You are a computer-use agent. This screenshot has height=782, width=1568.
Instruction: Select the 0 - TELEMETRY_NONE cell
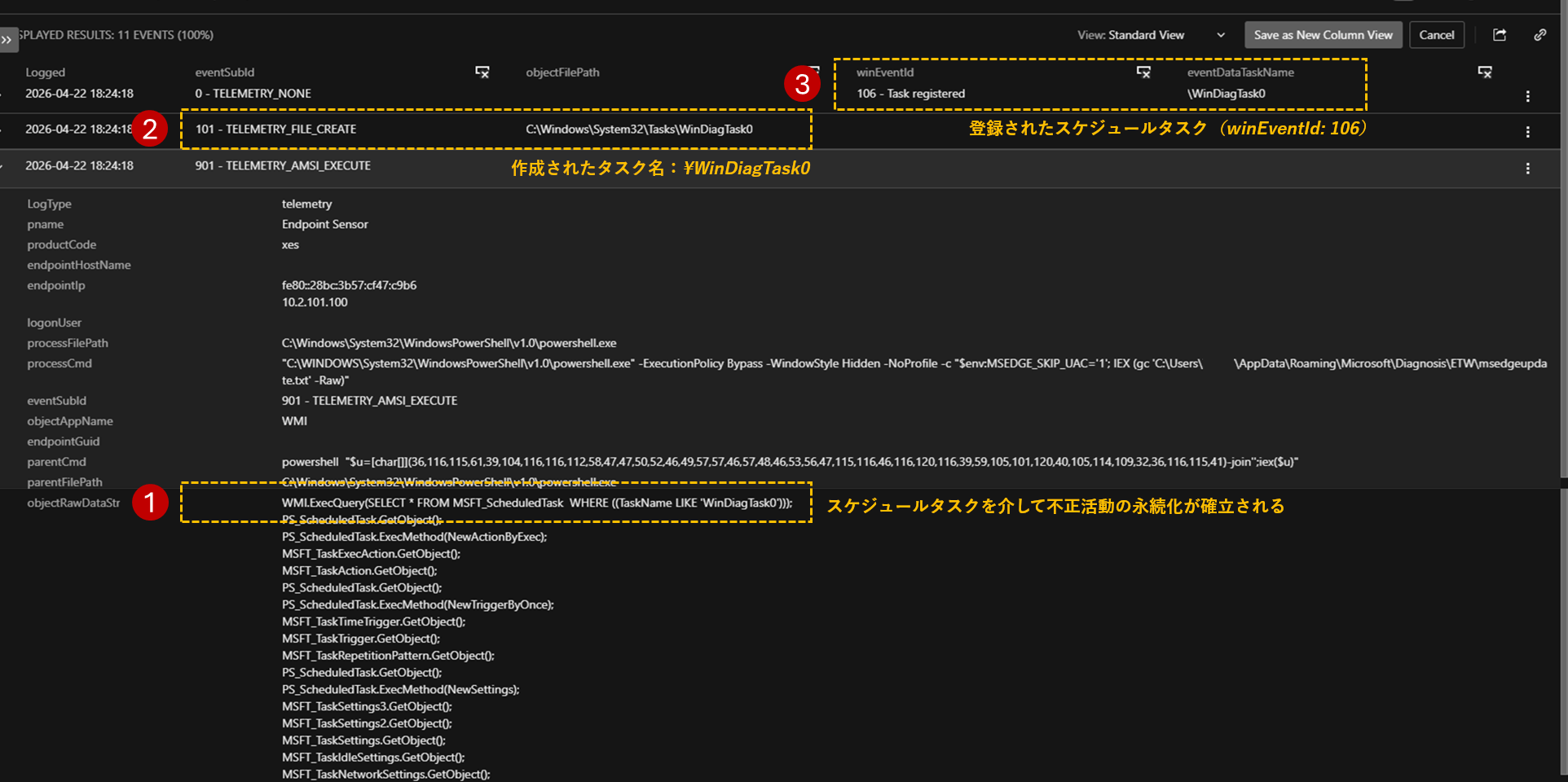(x=253, y=94)
